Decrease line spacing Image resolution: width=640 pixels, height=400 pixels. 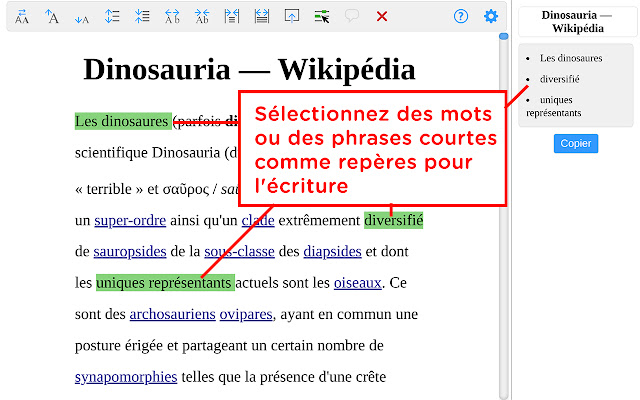click(142, 17)
